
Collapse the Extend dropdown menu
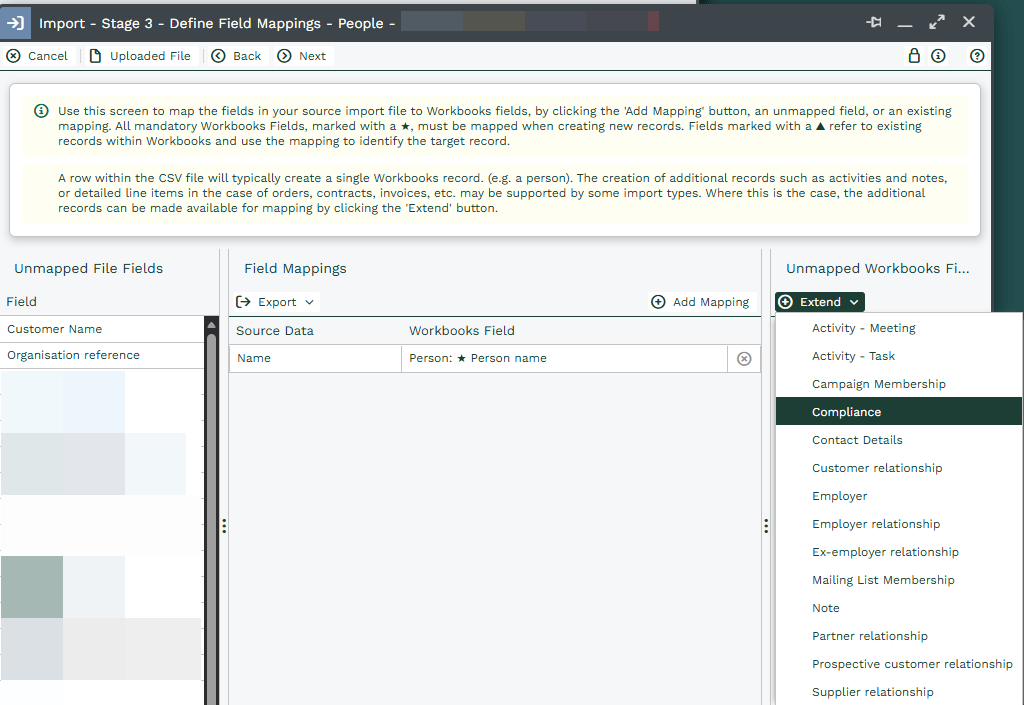[x=820, y=302]
